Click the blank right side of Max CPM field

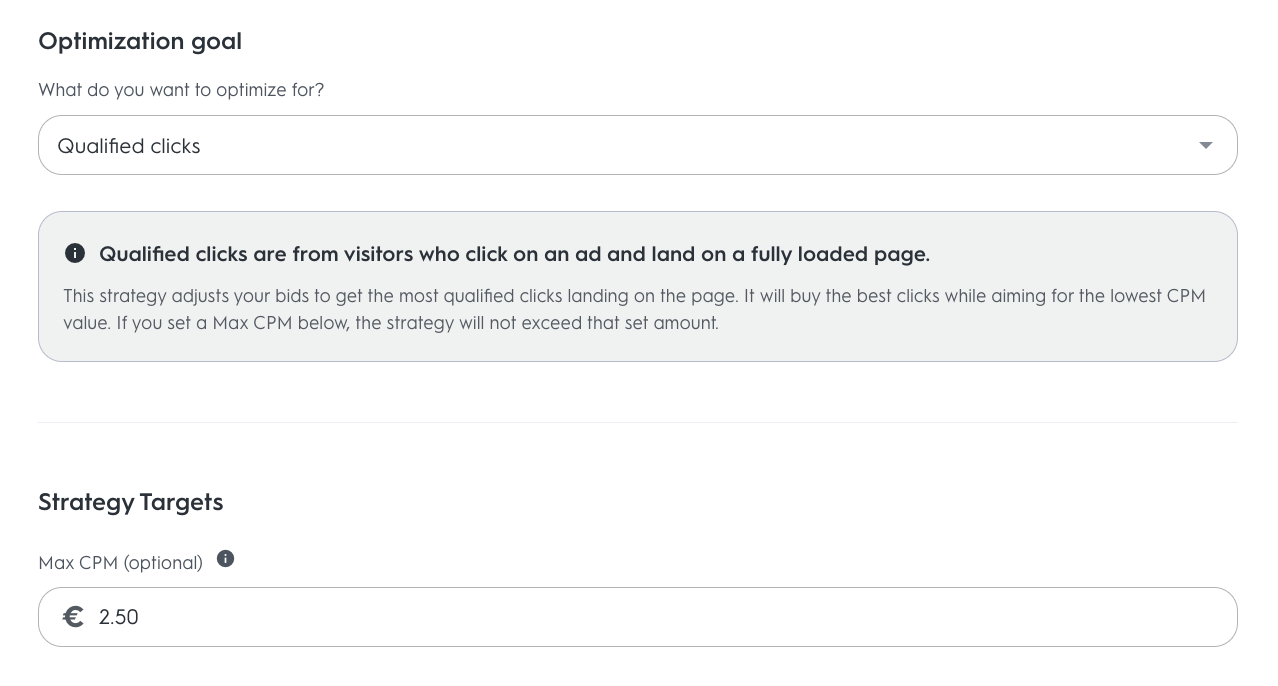1000,617
